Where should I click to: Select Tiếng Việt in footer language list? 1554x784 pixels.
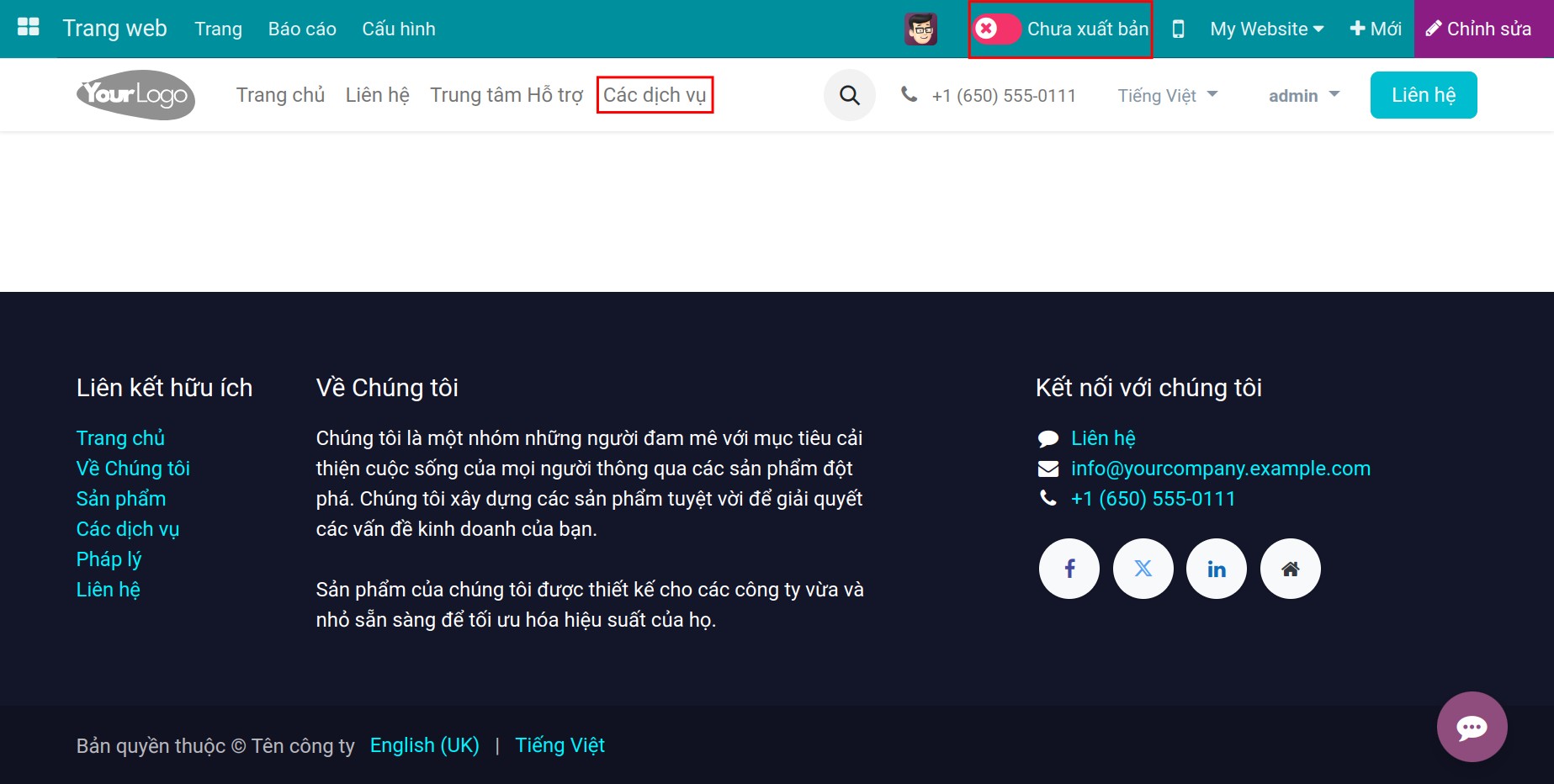point(560,745)
